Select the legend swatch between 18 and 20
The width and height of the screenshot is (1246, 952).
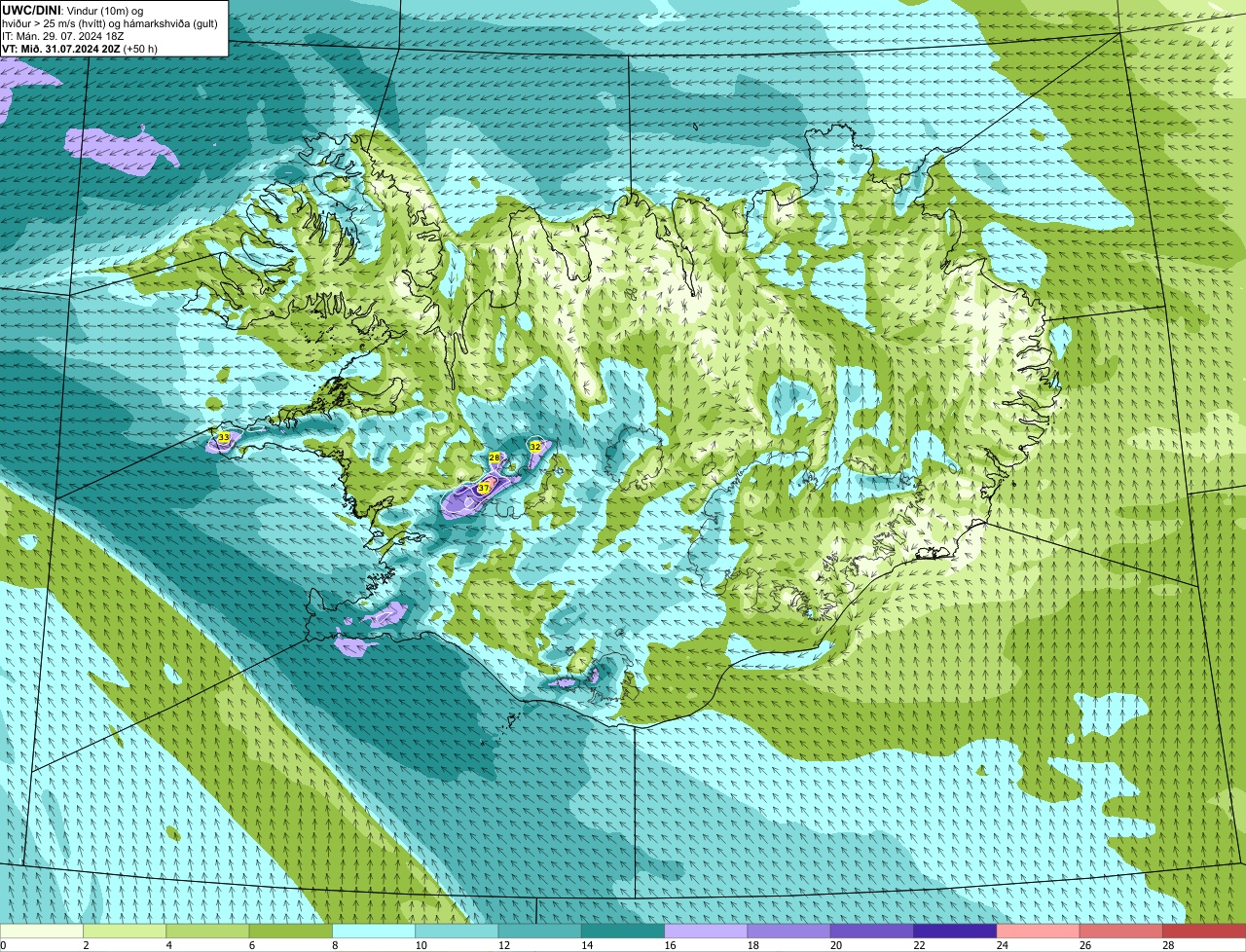[789, 931]
